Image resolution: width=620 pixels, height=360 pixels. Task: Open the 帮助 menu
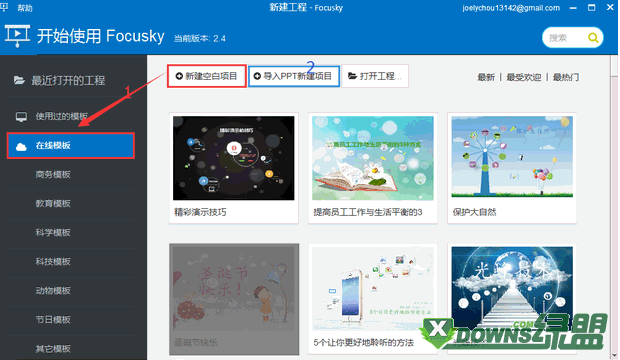click(25, 8)
